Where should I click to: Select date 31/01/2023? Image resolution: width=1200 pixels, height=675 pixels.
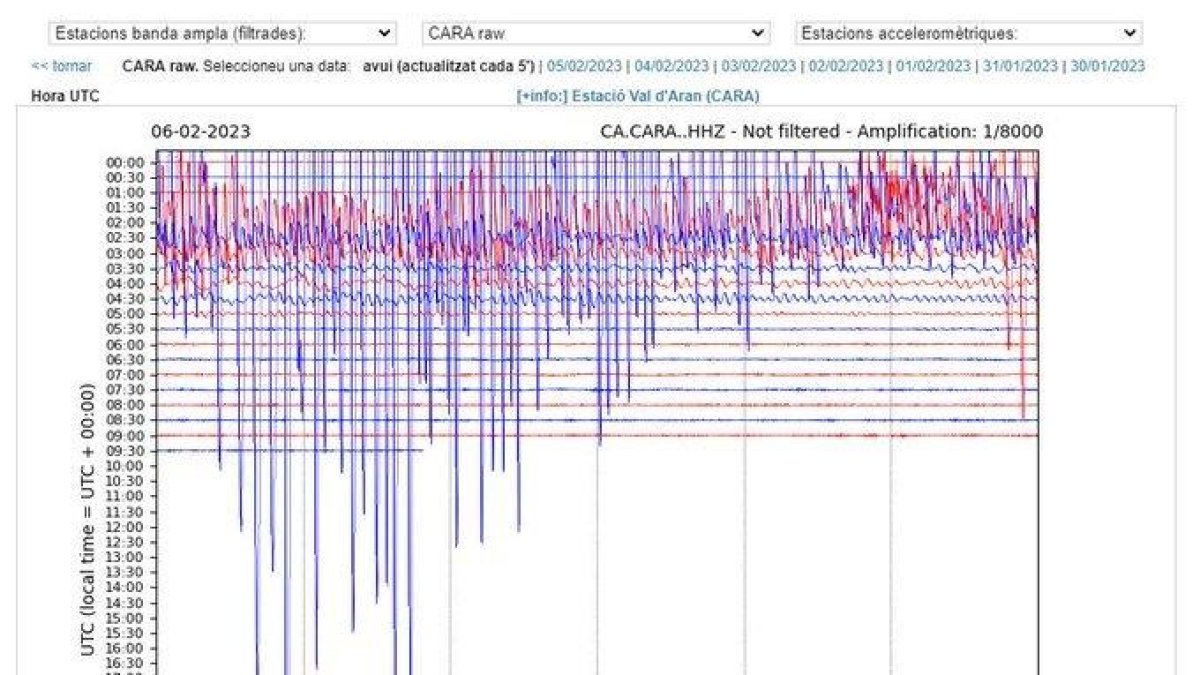(x=1020, y=66)
